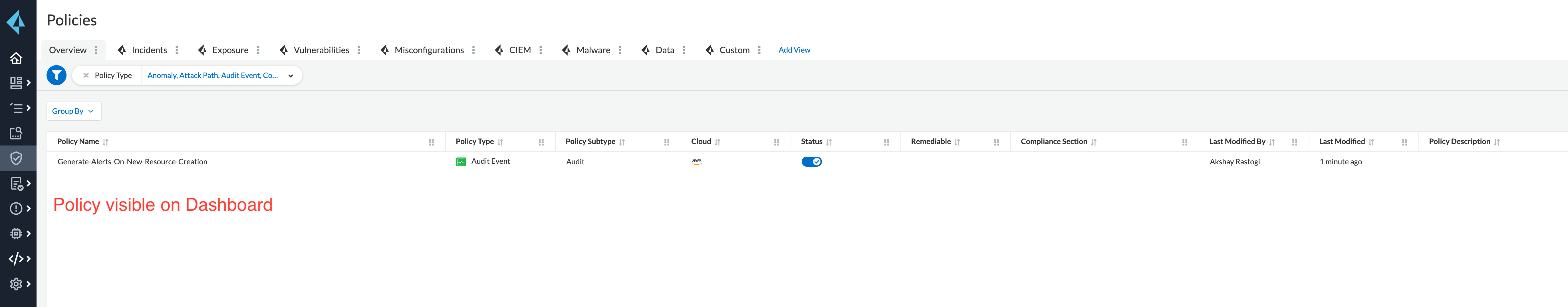Screen dimensions: 1568x307
Task: Disable the Generate-Alerts-On-New-Resource-Creation policy status toggle
Action: pos(811,162)
